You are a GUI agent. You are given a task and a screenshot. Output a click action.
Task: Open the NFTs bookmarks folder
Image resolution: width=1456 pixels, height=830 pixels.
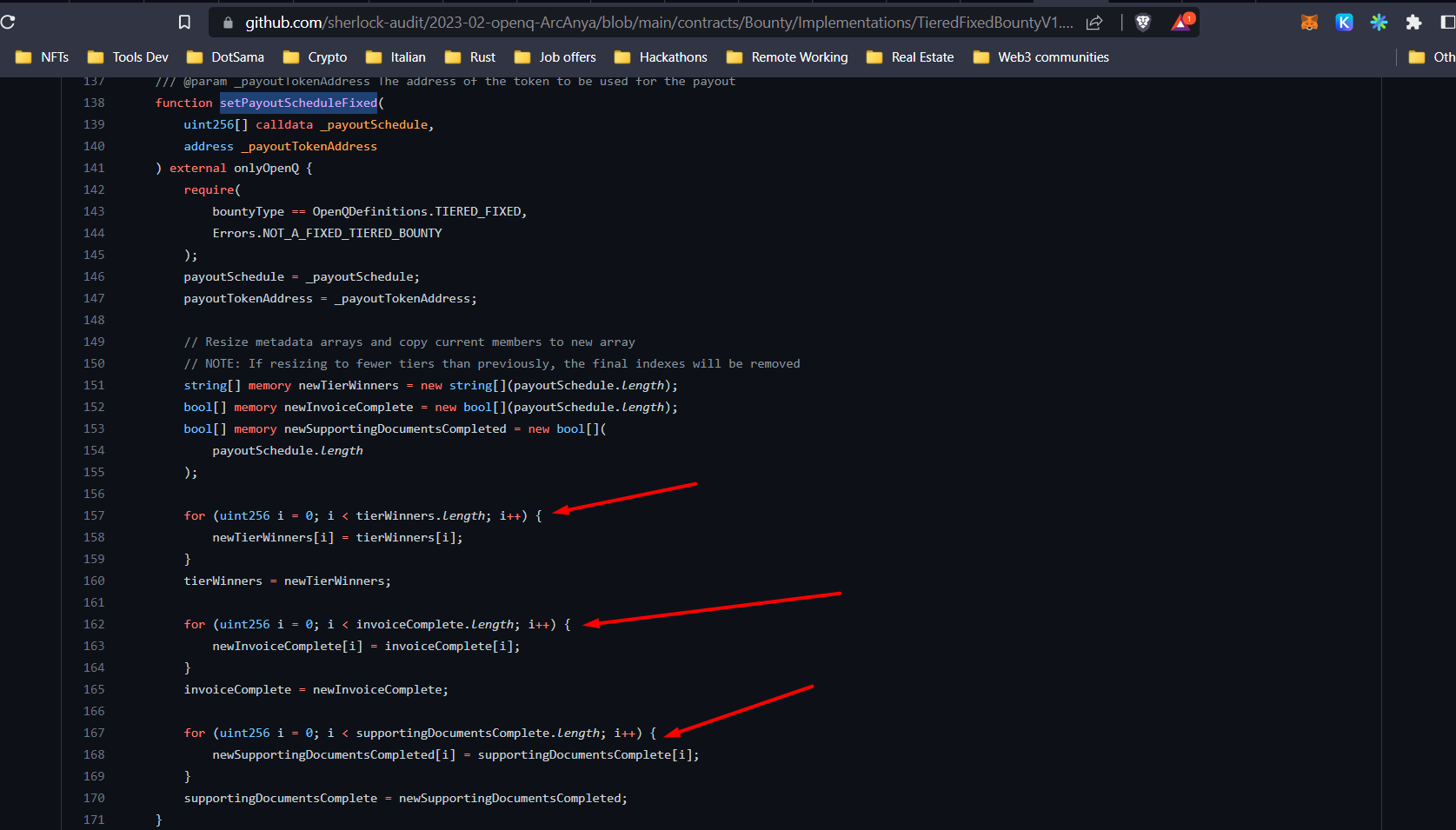pos(43,56)
